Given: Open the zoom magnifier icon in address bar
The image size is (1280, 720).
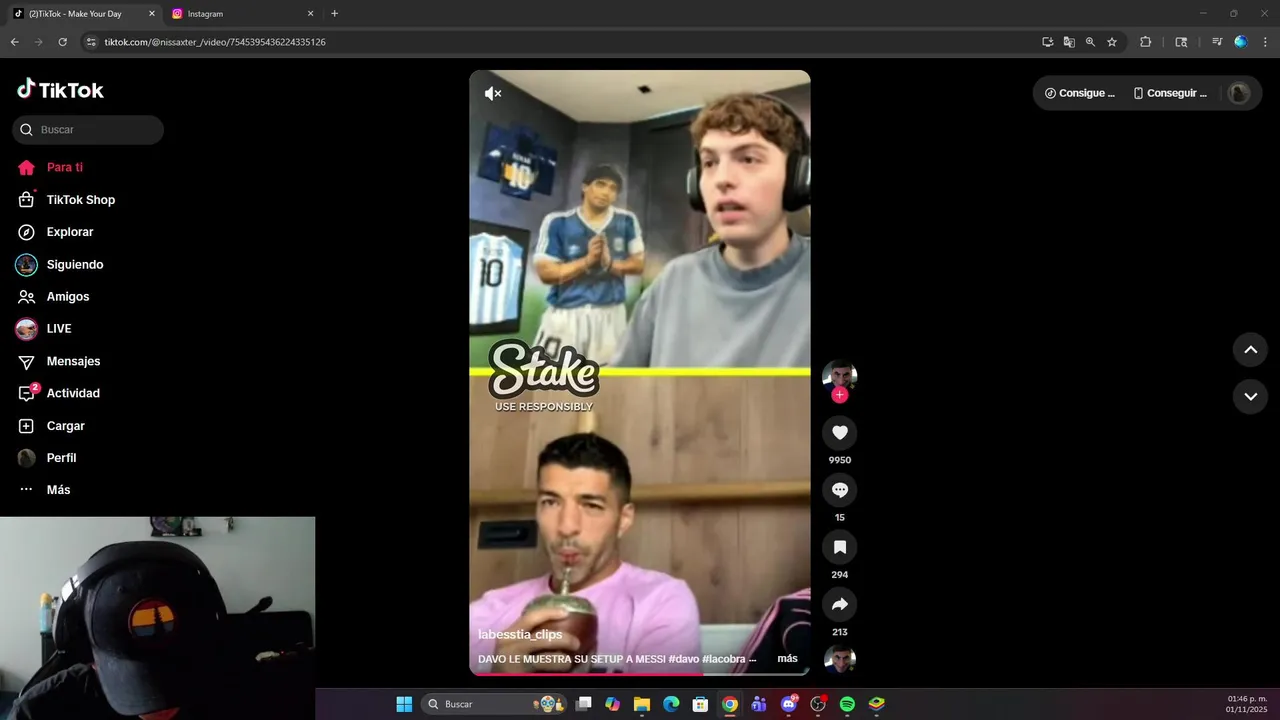Looking at the screenshot, I should pyautogui.click(x=1090, y=42).
